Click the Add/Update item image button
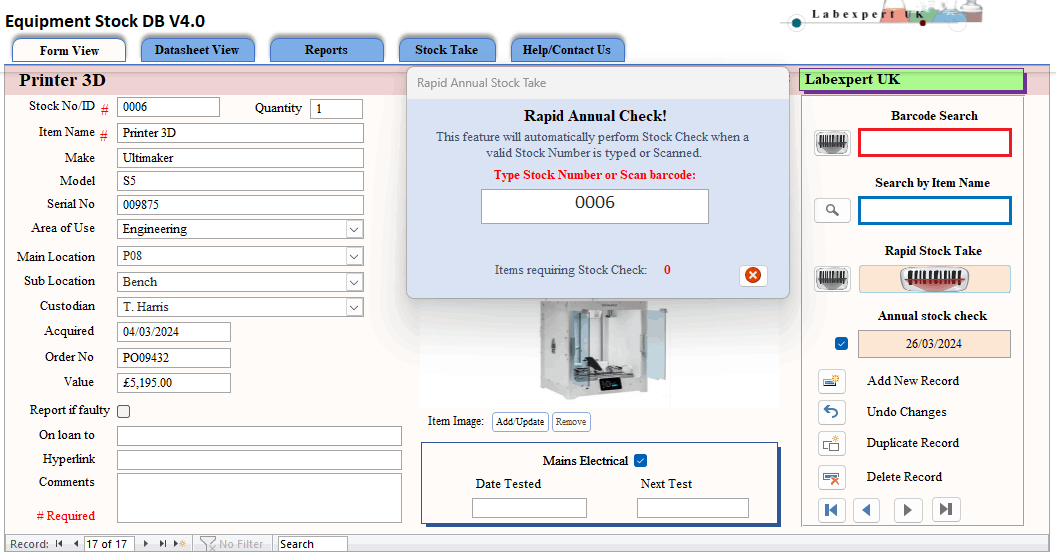This screenshot has width=1056, height=556. click(520, 422)
